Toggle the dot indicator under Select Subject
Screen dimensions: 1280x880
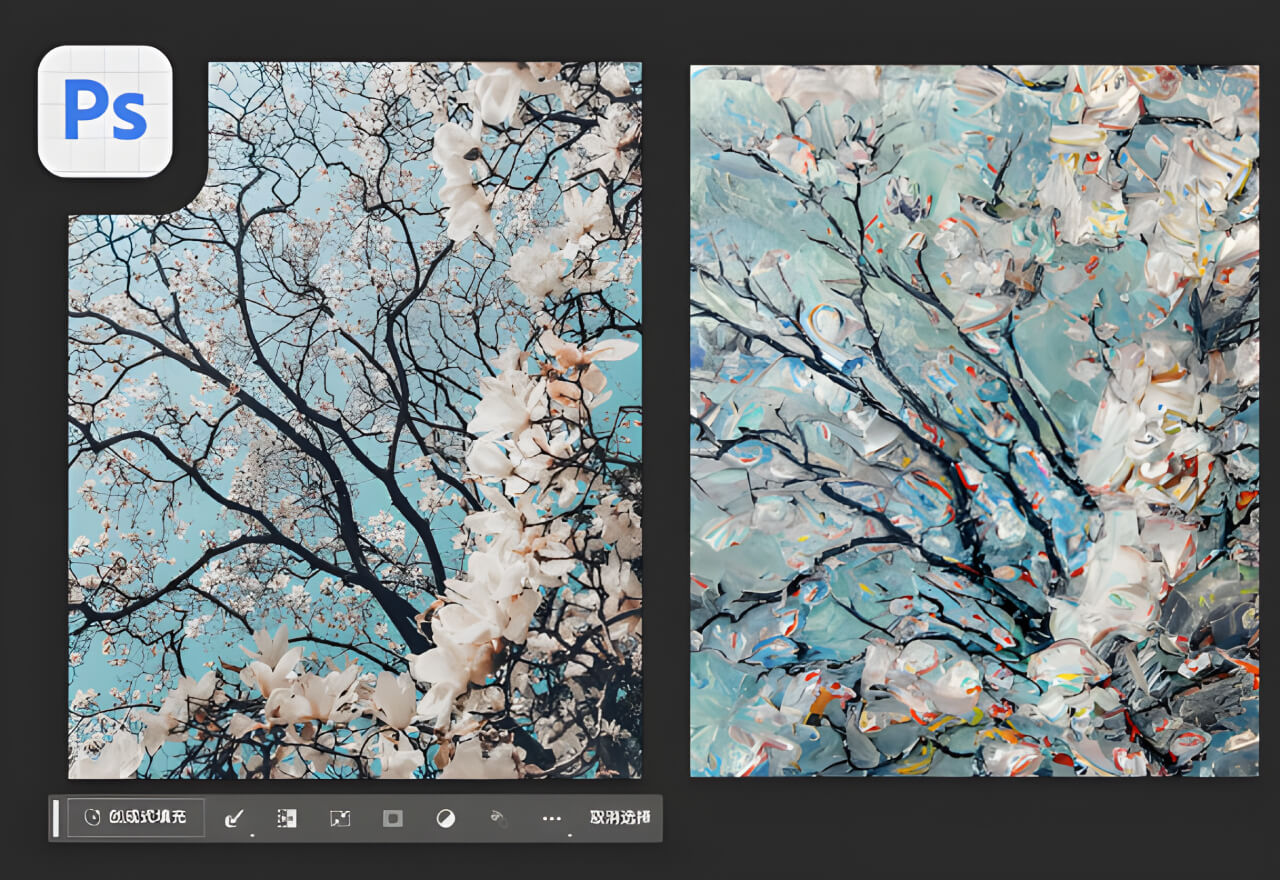[x=252, y=834]
